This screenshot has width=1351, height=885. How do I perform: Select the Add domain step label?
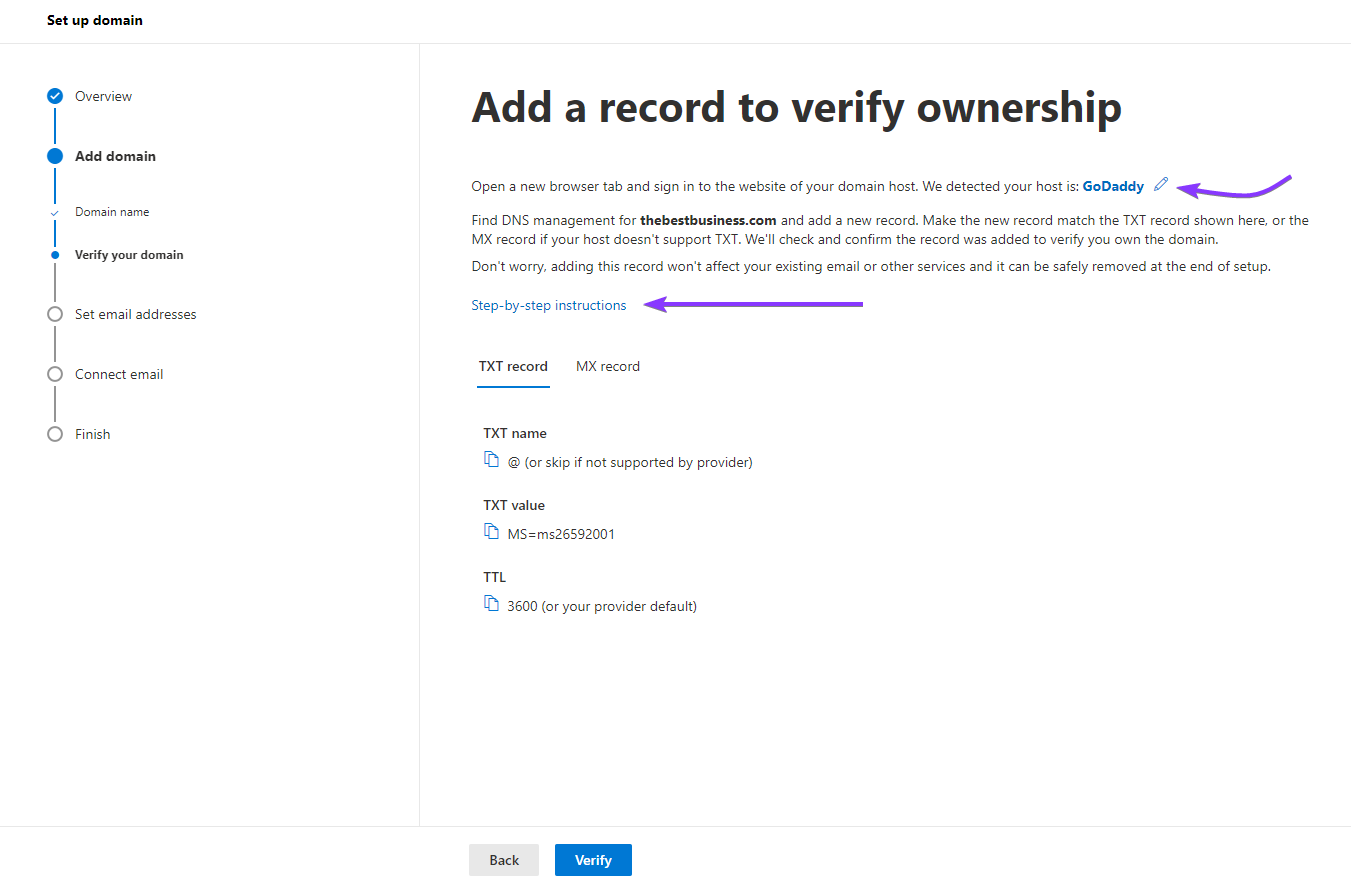[115, 157]
